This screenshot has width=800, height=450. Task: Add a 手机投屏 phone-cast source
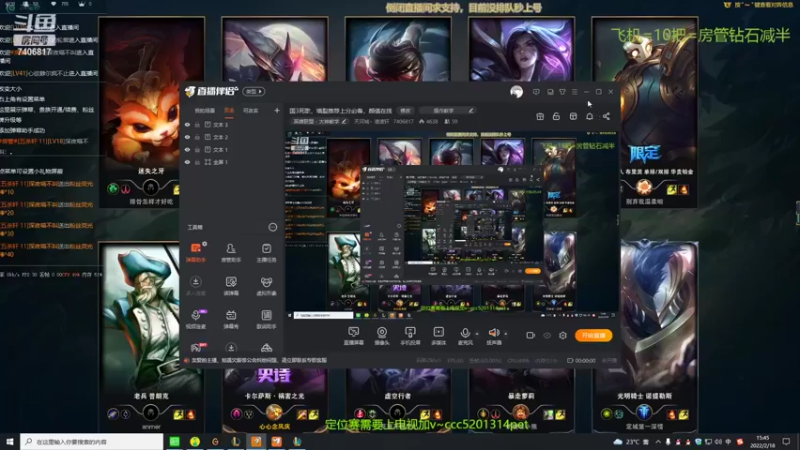coord(410,336)
